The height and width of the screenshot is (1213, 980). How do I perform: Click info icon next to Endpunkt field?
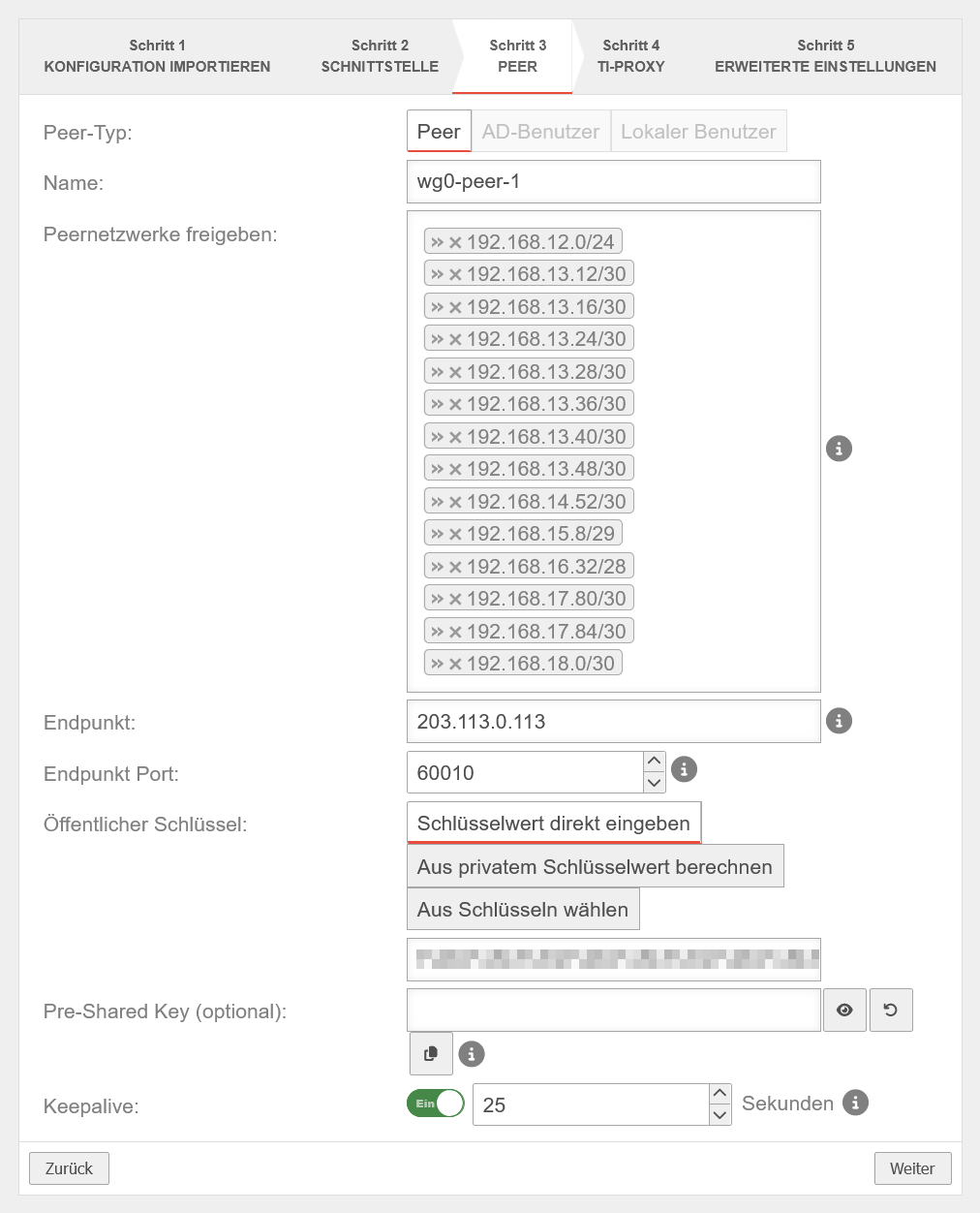click(x=839, y=721)
